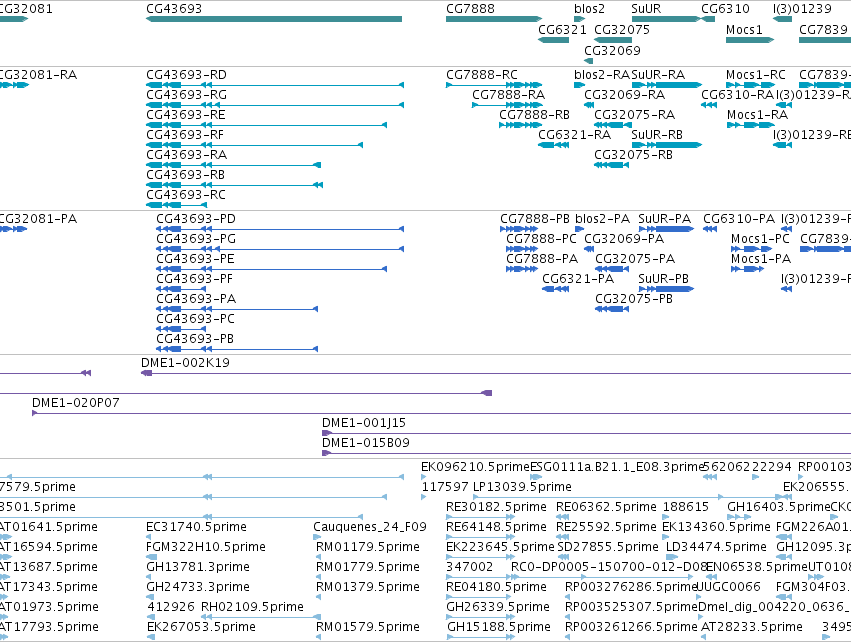Click EST RM01179.5prime
Image resolution: width=851 pixels, height=642 pixels.
point(367,547)
